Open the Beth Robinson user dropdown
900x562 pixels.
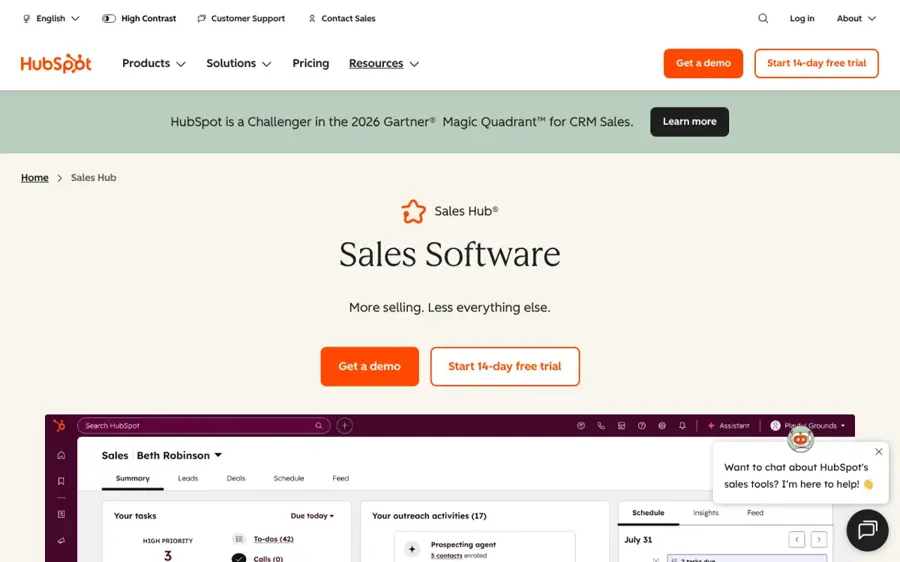(179, 455)
